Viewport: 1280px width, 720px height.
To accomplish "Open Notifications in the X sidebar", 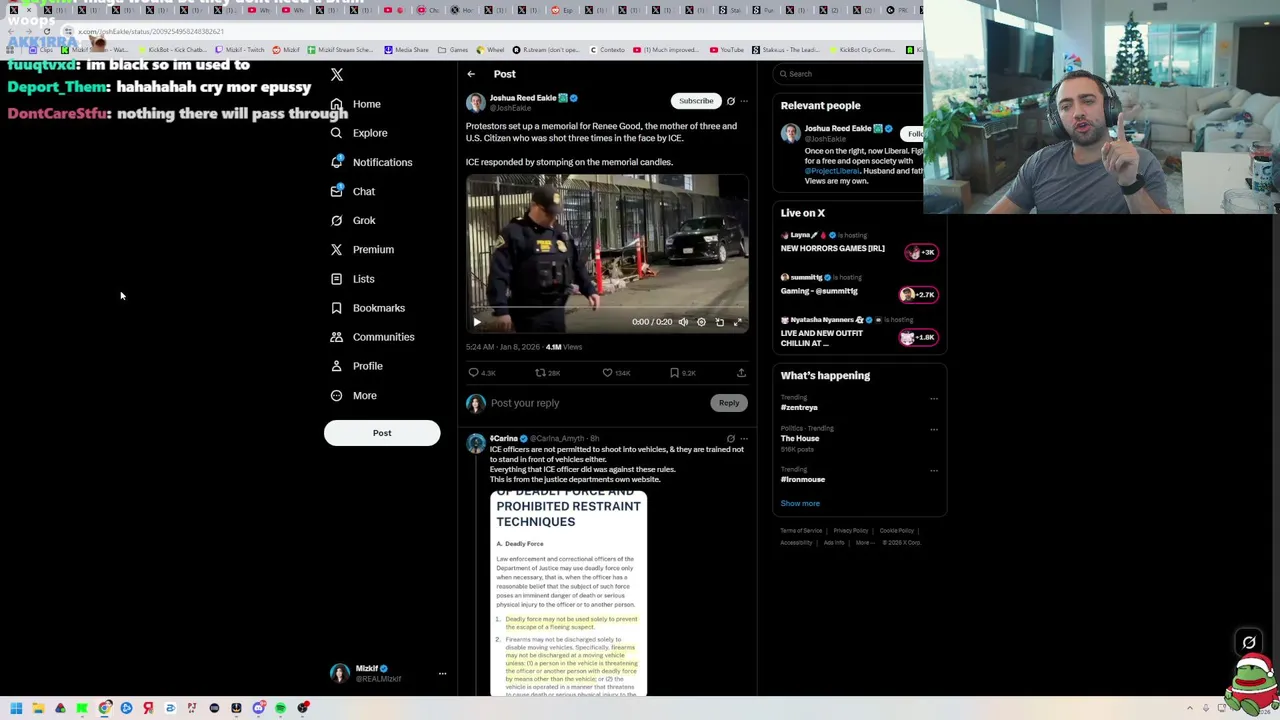I will (x=370, y=162).
